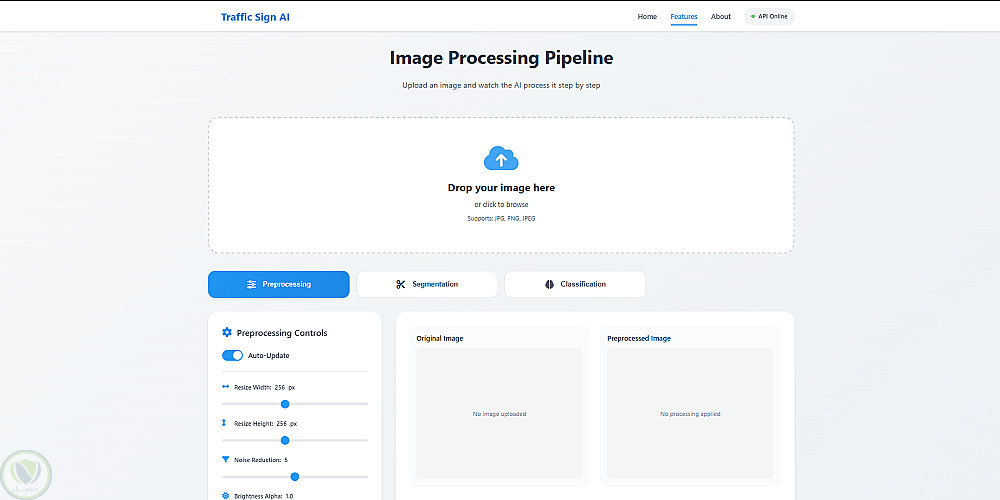The height and width of the screenshot is (500, 1000).
Task: Disable the Auto-Update toggle
Action: [x=232, y=355]
